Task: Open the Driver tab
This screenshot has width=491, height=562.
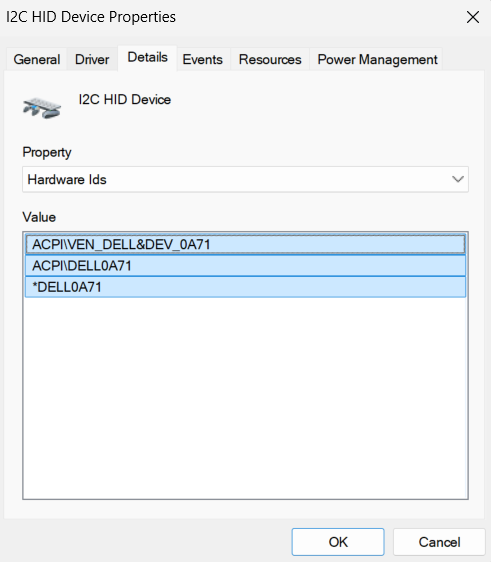Action: [x=92, y=59]
